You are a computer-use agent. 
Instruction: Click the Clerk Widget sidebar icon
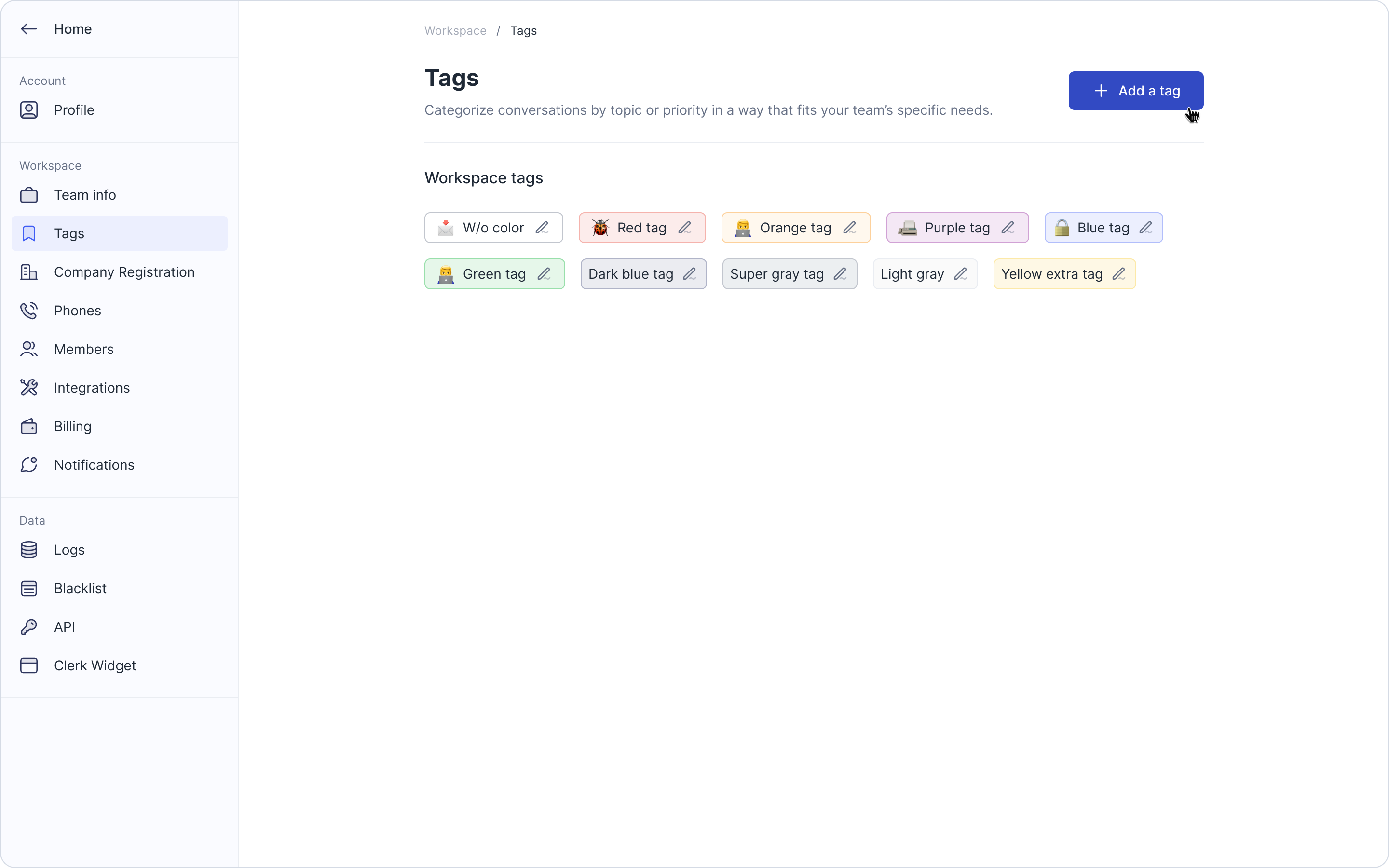click(29, 665)
